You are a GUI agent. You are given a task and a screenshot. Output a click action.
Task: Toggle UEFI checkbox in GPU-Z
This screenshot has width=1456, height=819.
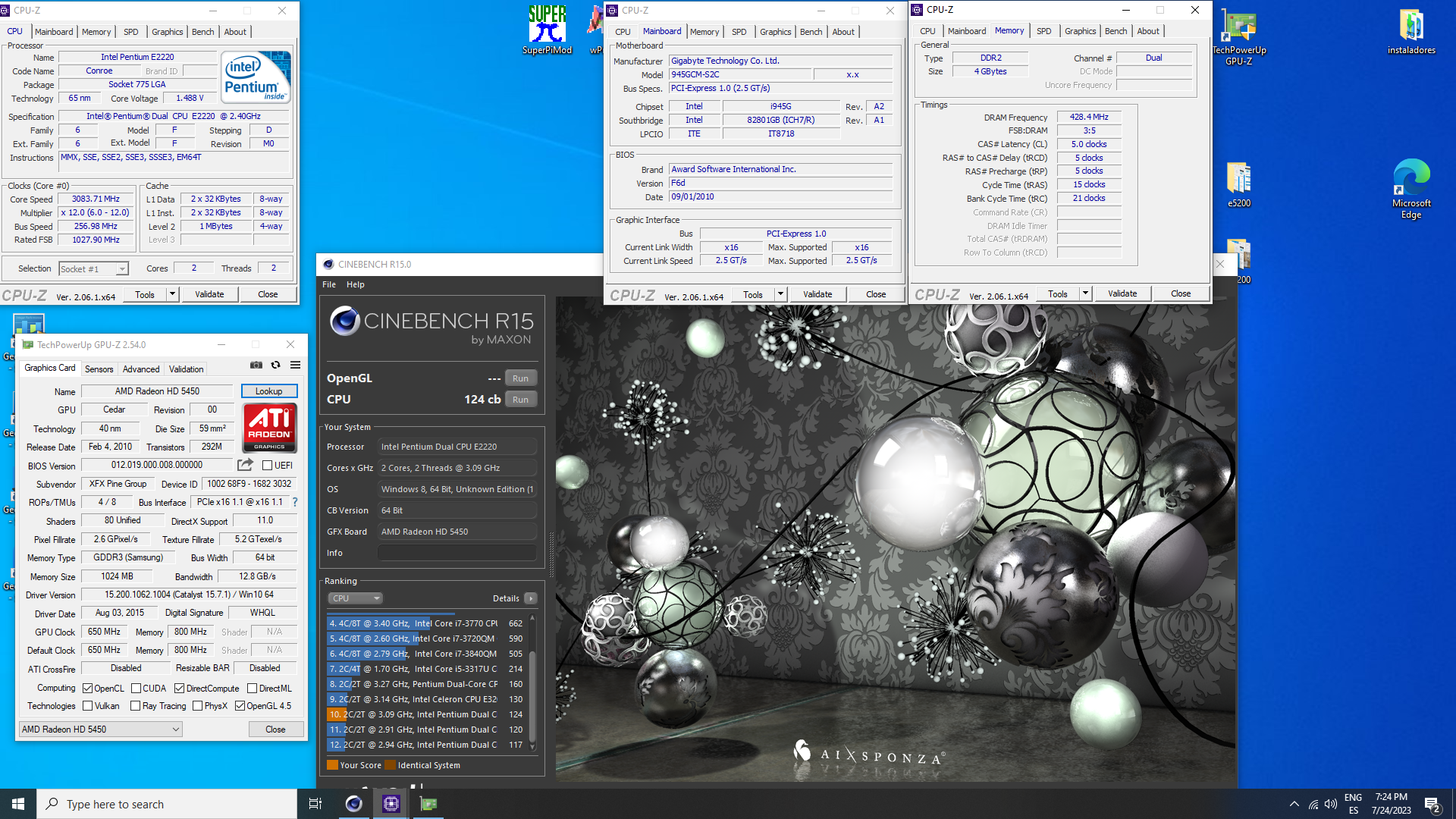point(268,466)
